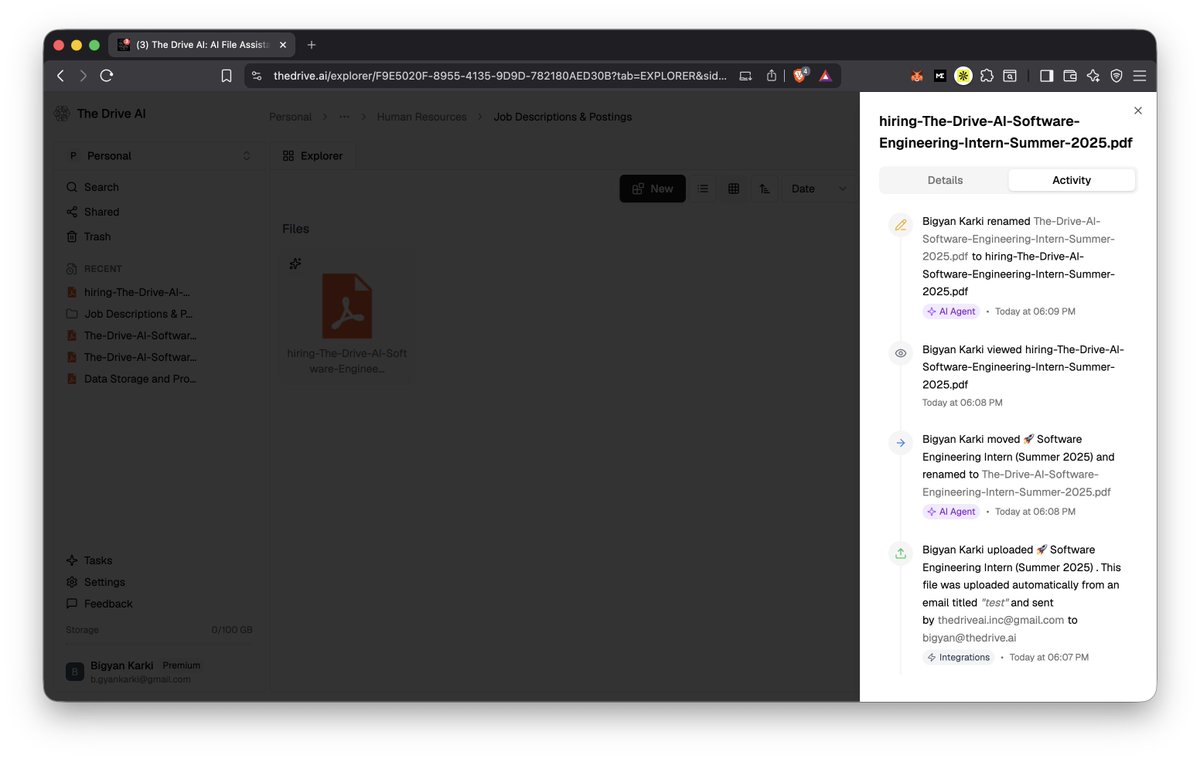This screenshot has width=1200, height=759.
Task: Open Brave Rewards triangle icon
Action: click(x=825, y=76)
